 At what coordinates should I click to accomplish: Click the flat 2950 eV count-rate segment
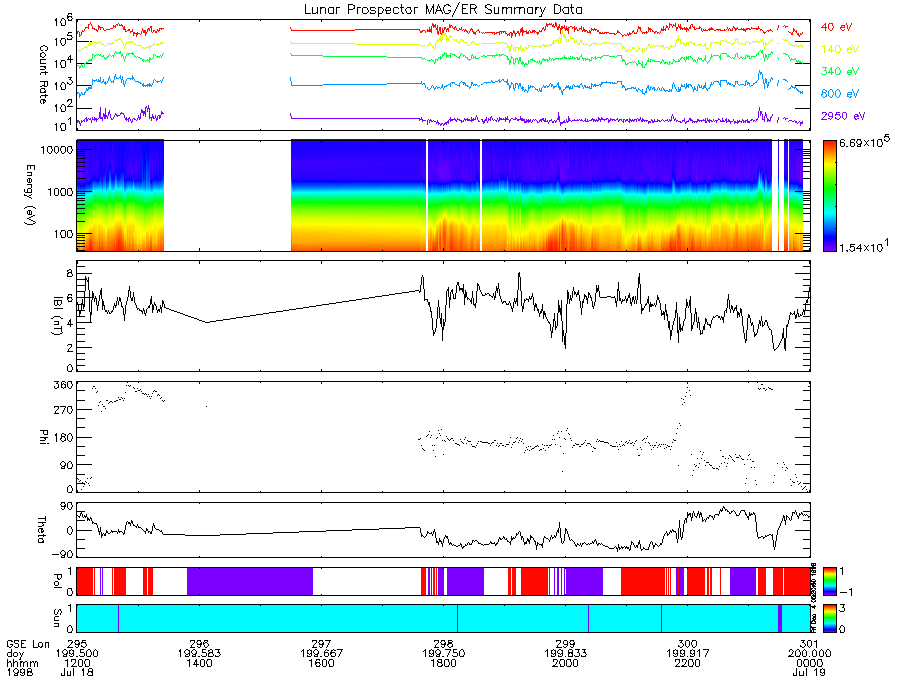[355, 118]
